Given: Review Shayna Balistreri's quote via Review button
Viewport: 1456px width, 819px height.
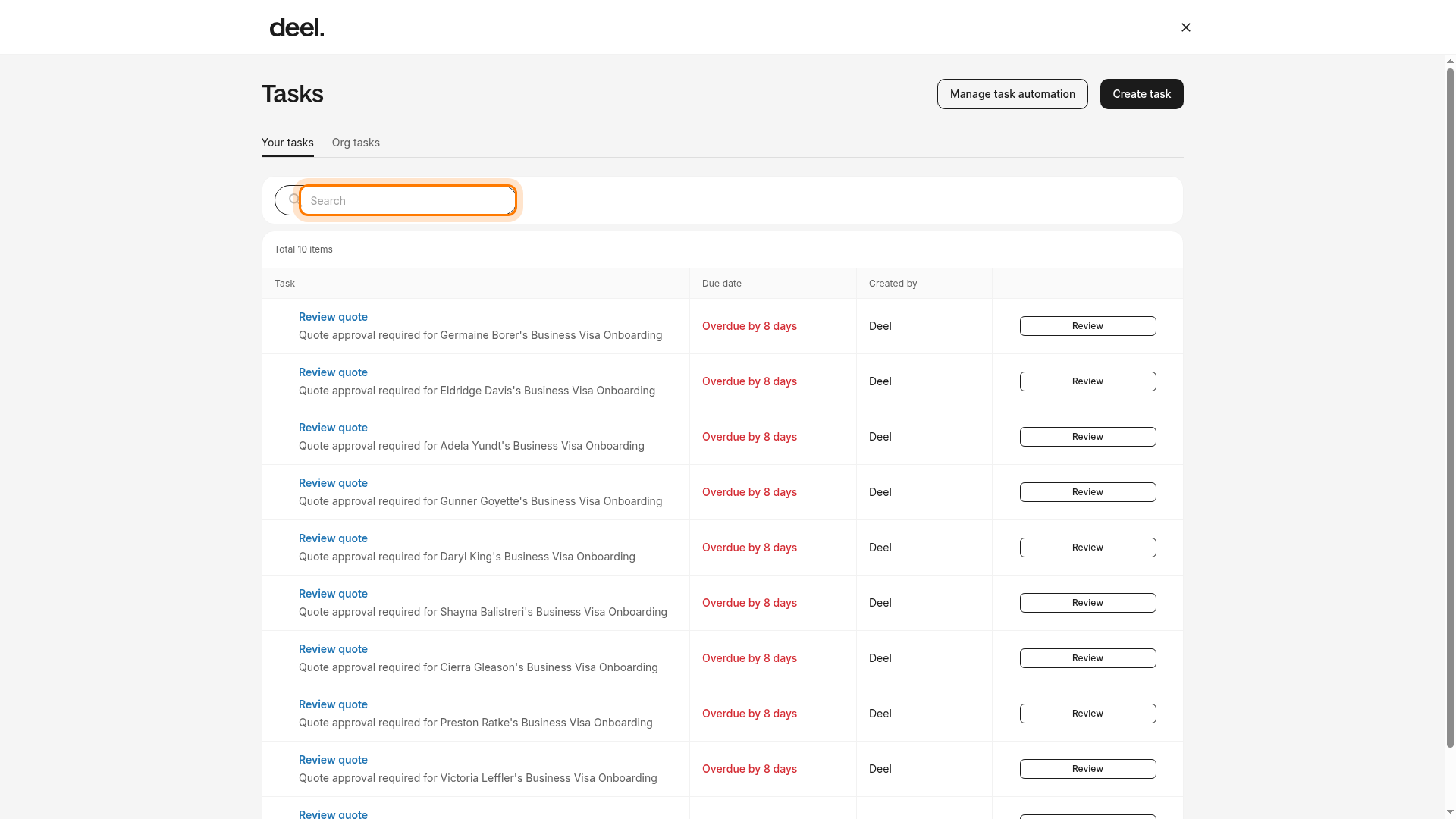Looking at the screenshot, I should click(x=1087, y=603).
